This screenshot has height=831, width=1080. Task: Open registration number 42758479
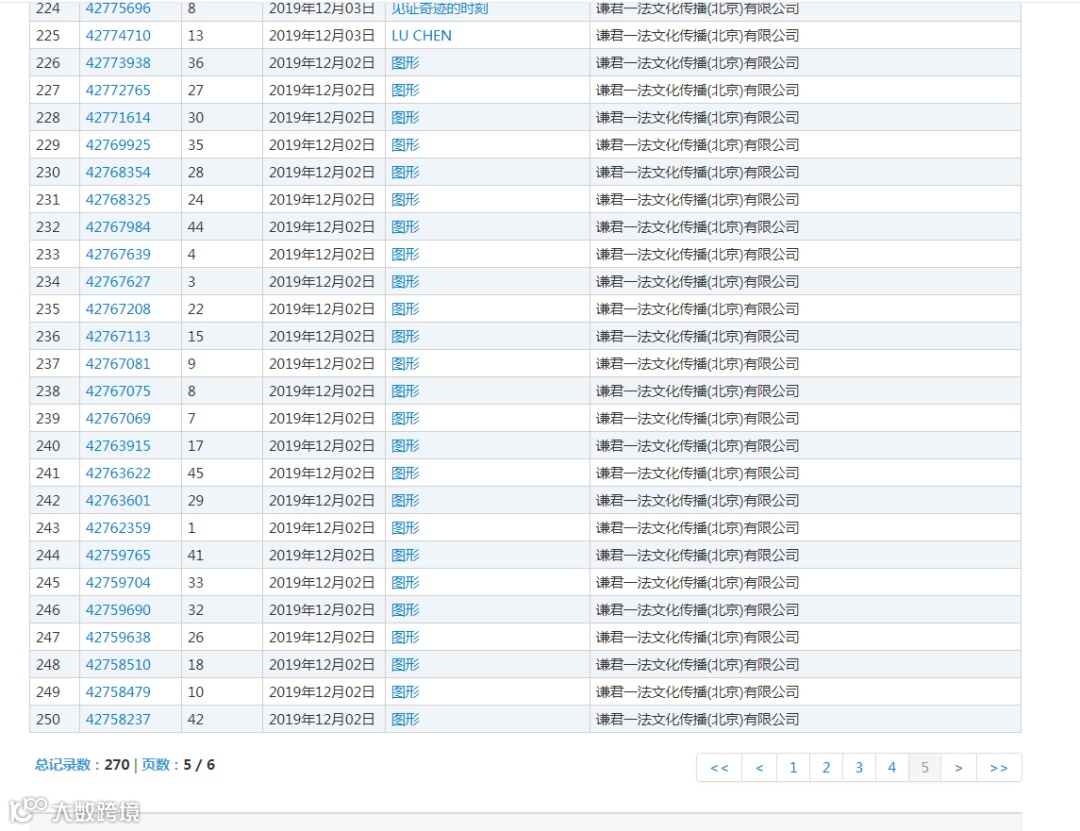(x=118, y=692)
